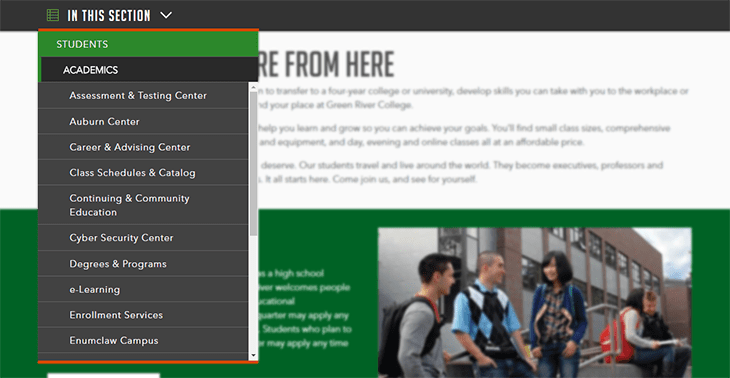This screenshot has height=378, width=730.
Task: Open Continuing & Community Education
Action: click(x=143, y=205)
